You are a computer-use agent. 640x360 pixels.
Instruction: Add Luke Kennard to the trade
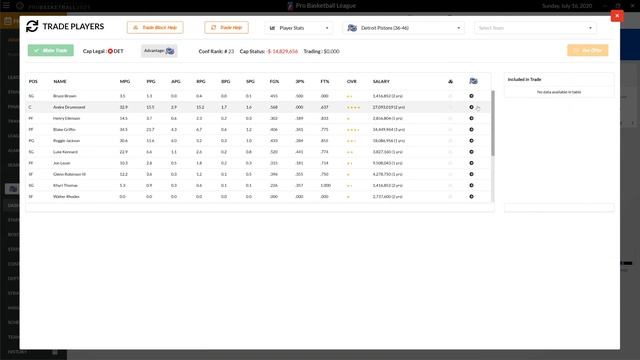(x=471, y=152)
